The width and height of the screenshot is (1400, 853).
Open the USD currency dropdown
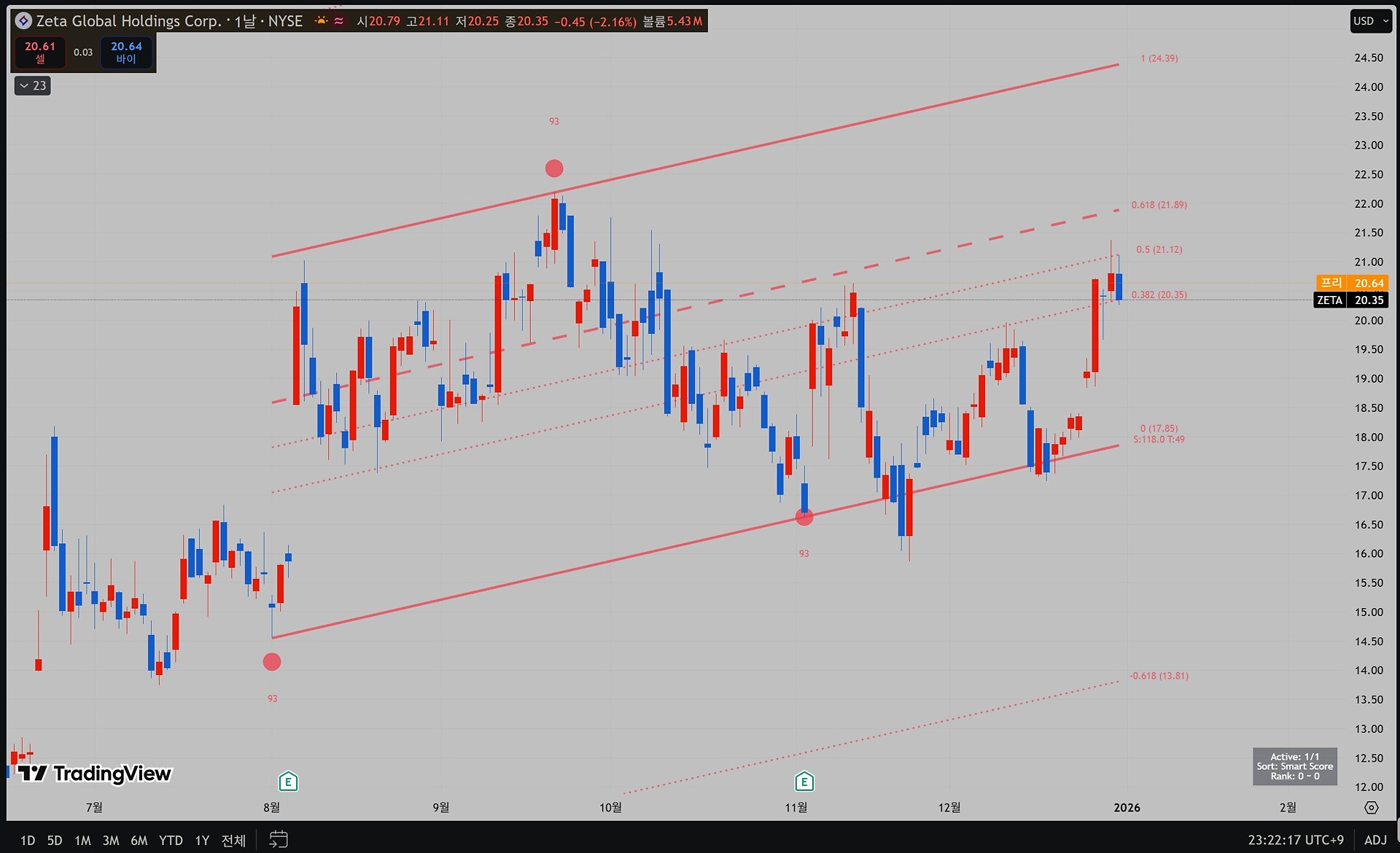tap(1370, 21)
